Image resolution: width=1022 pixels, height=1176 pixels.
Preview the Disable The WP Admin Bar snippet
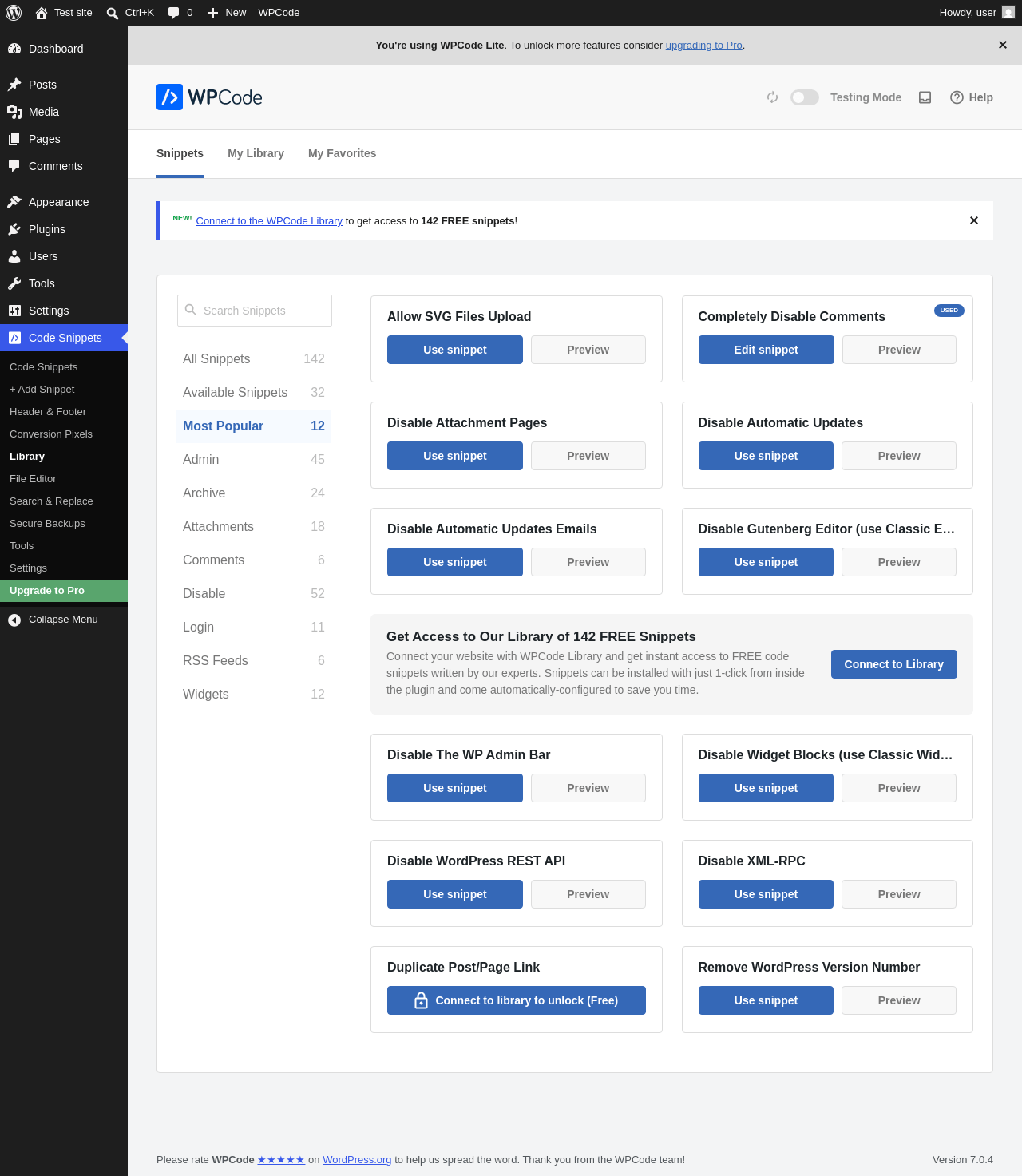588,788
